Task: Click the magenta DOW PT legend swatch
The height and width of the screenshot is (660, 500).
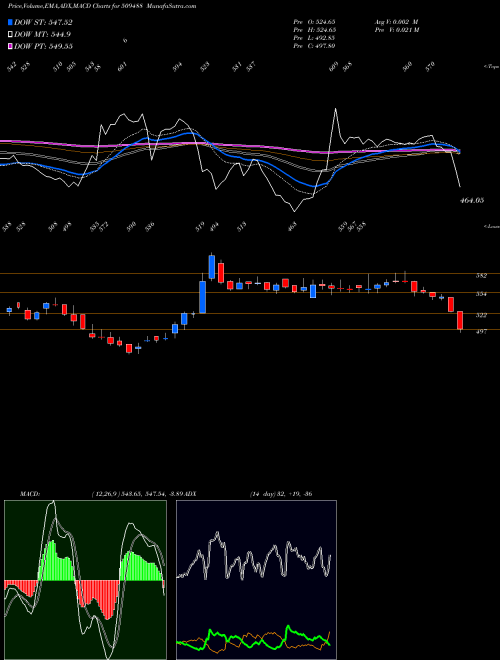Action: coord(10,46)
